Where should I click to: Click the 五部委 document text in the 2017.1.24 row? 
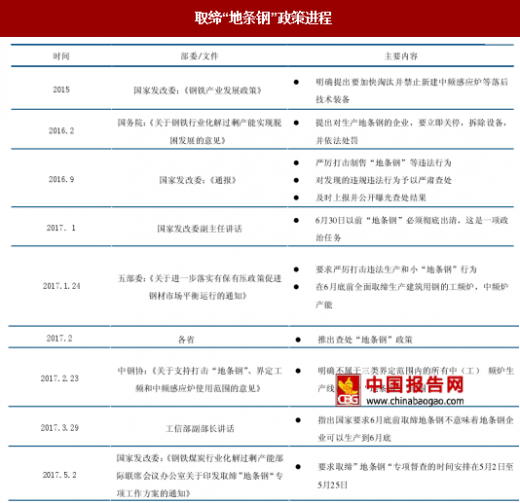[x=199, y=287]
